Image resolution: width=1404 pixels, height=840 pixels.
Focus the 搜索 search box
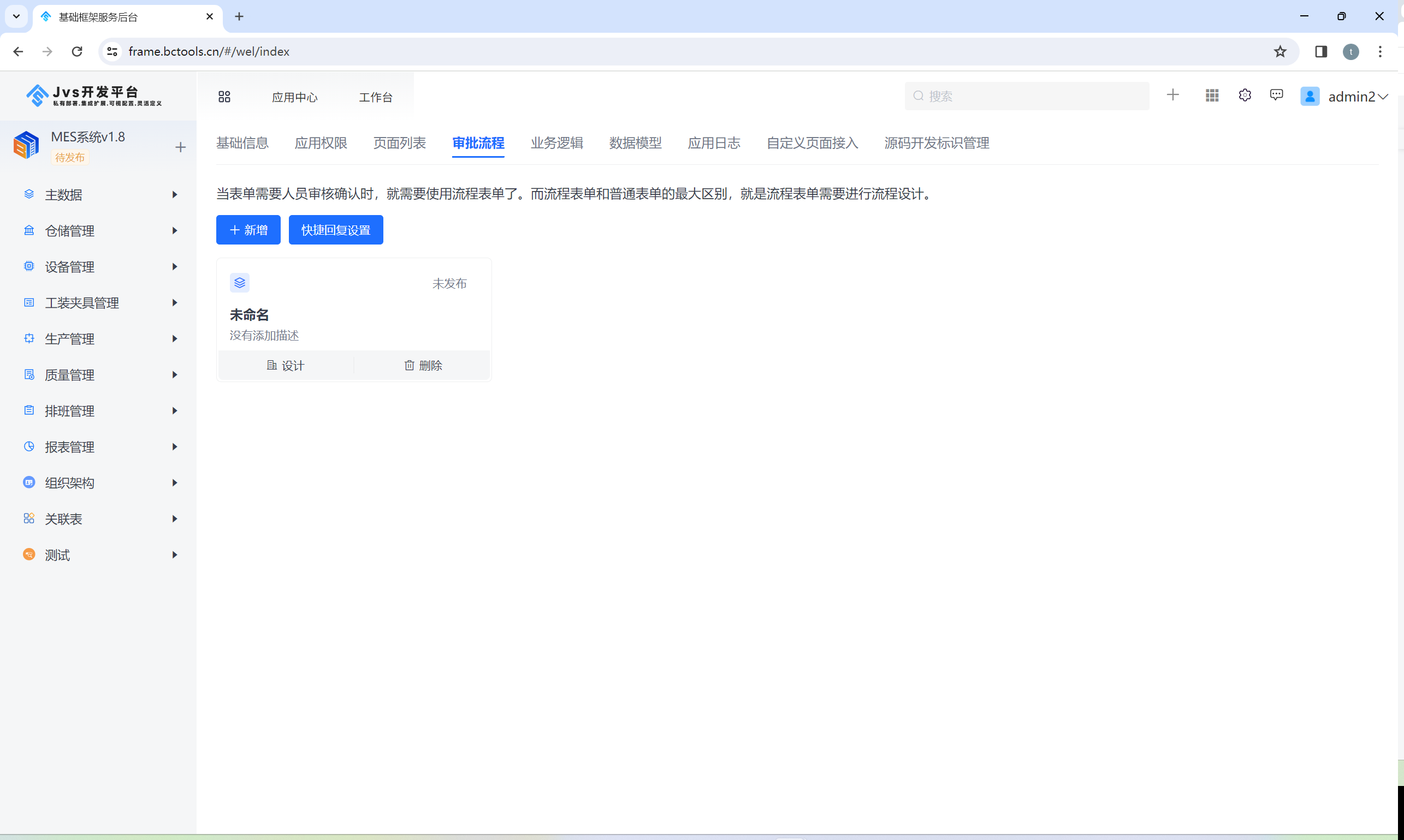coord(1027,96)
